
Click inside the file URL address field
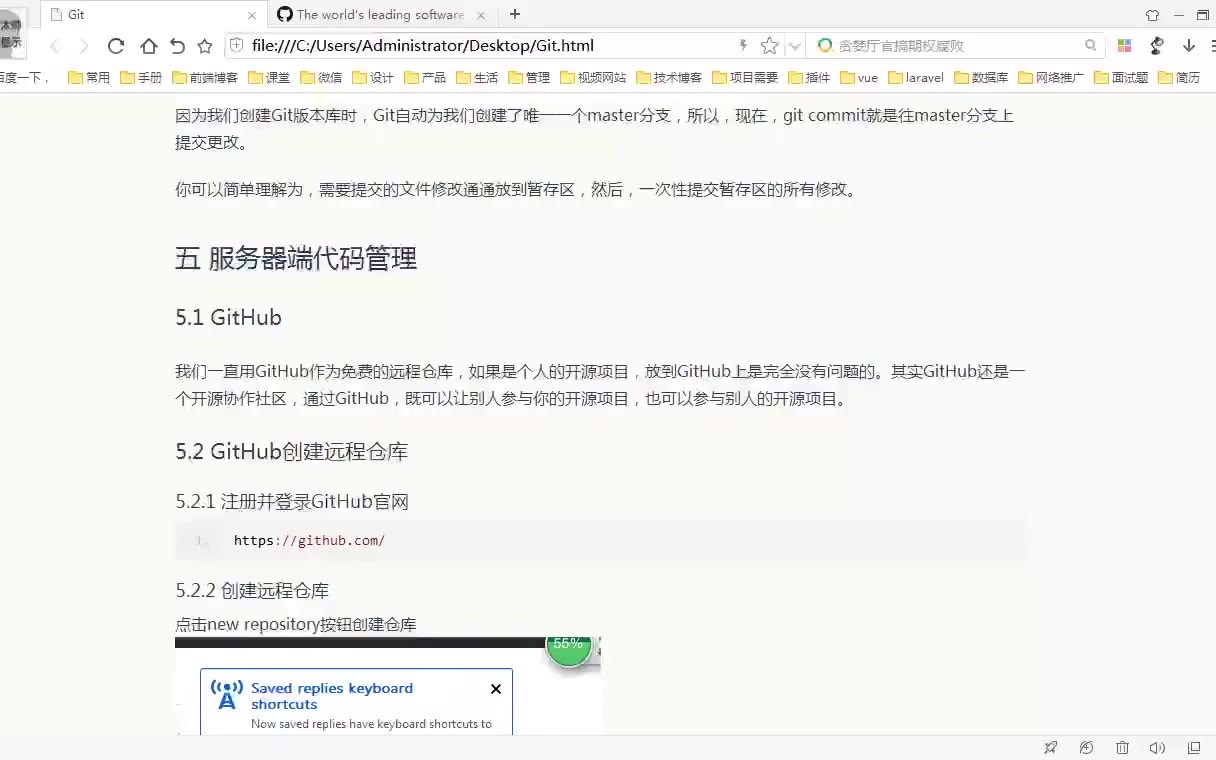(x=480, y=46)
